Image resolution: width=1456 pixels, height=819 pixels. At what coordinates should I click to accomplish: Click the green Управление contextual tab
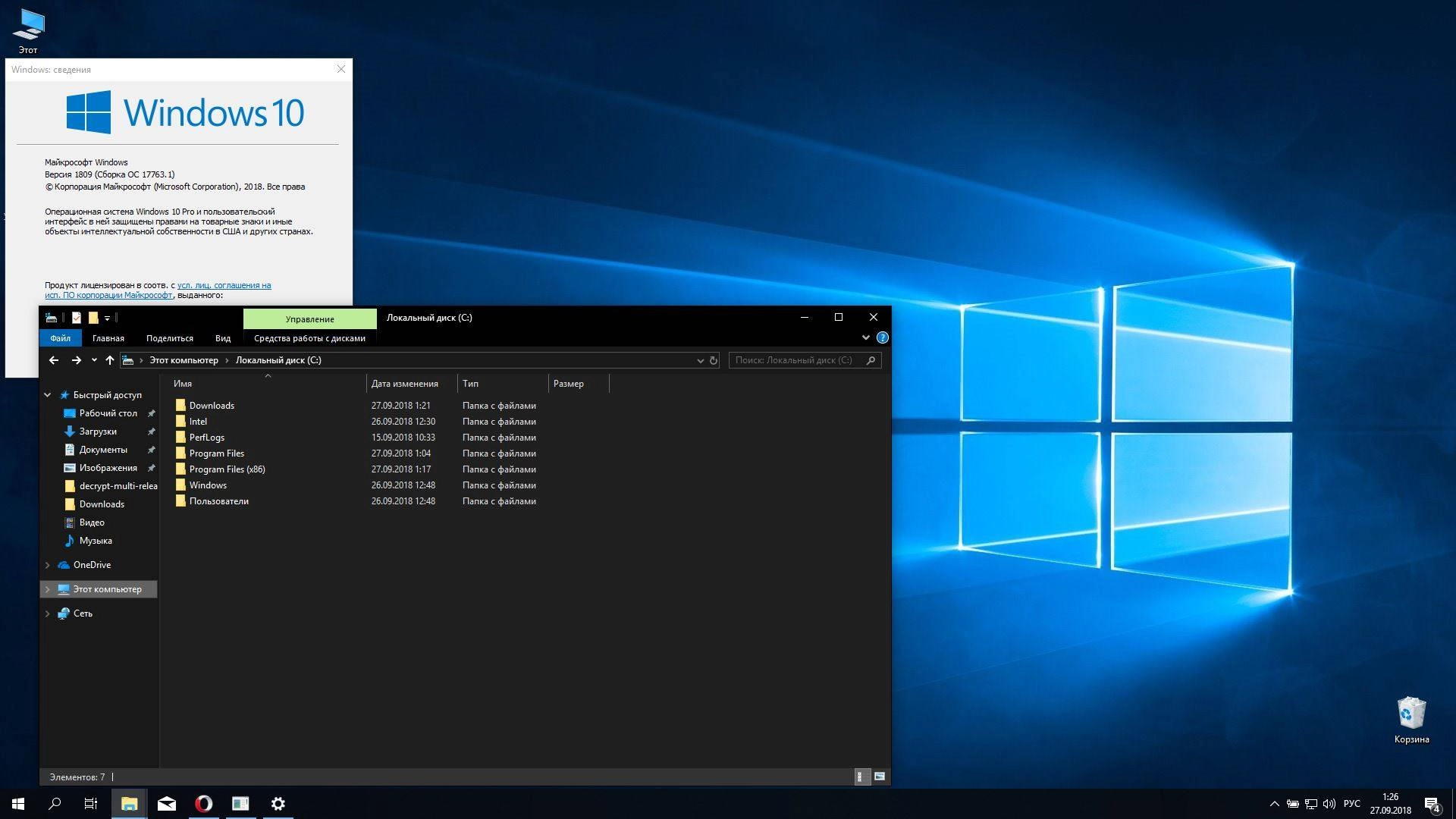coord(310,318)
